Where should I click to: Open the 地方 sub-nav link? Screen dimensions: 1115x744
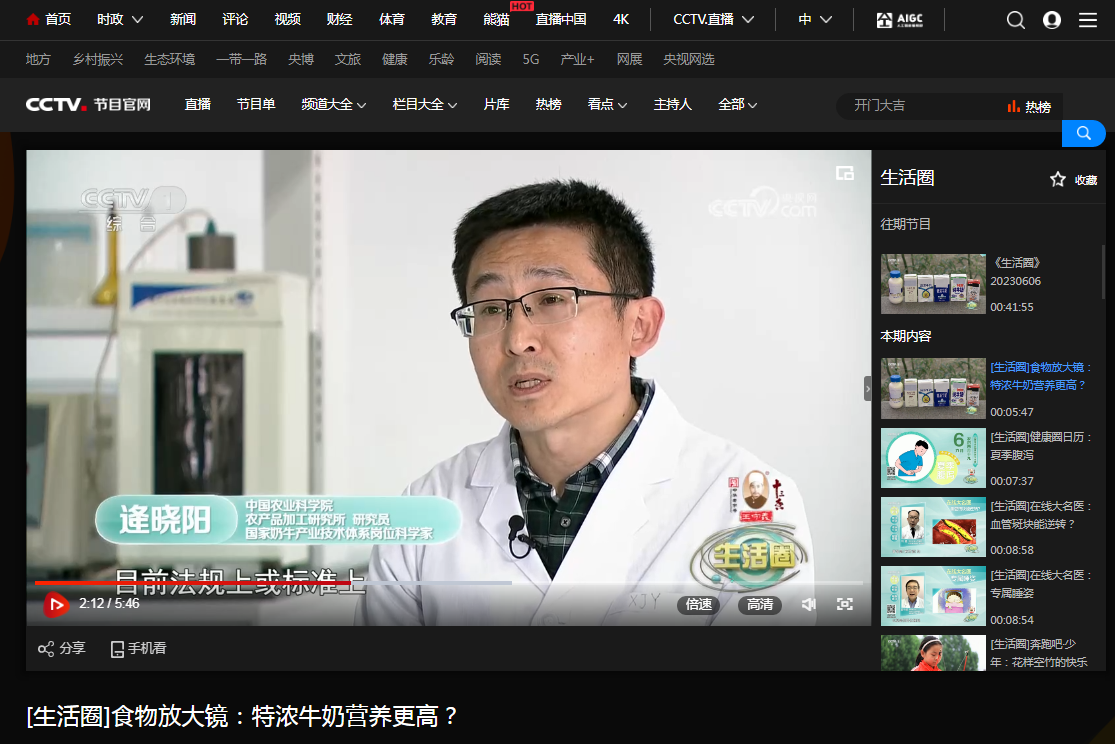(38, 59)
